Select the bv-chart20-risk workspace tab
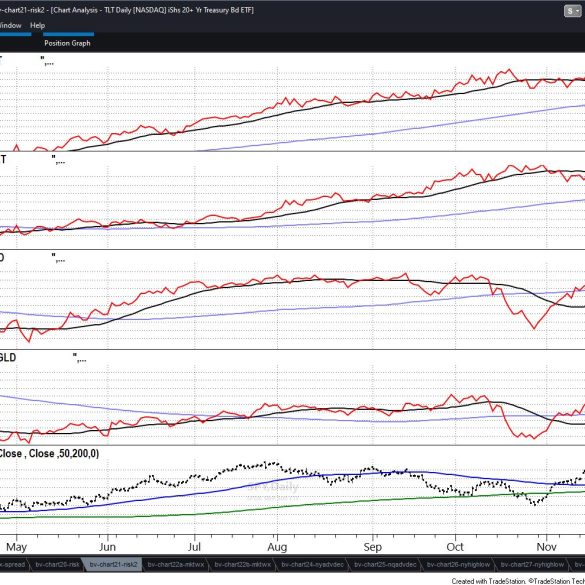Image resolution: width=585 pixels, height=585 pixels. (57, 564)
